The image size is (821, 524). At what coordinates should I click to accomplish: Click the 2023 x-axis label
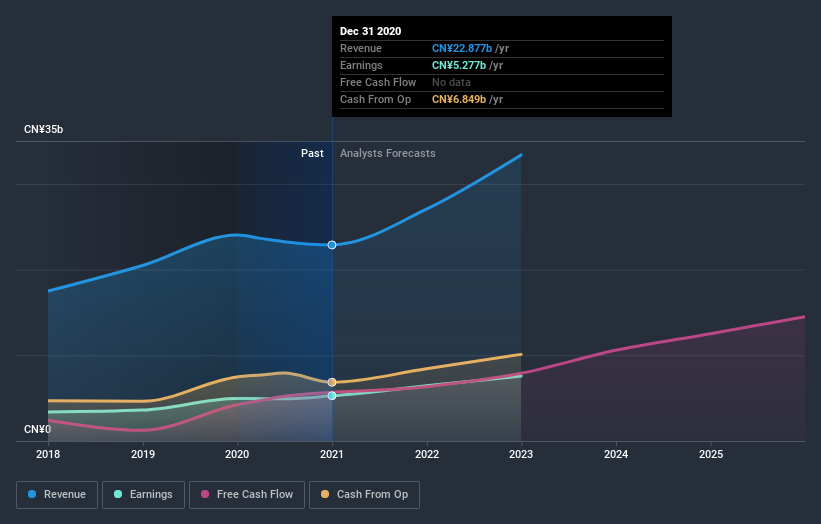(521, 454)
